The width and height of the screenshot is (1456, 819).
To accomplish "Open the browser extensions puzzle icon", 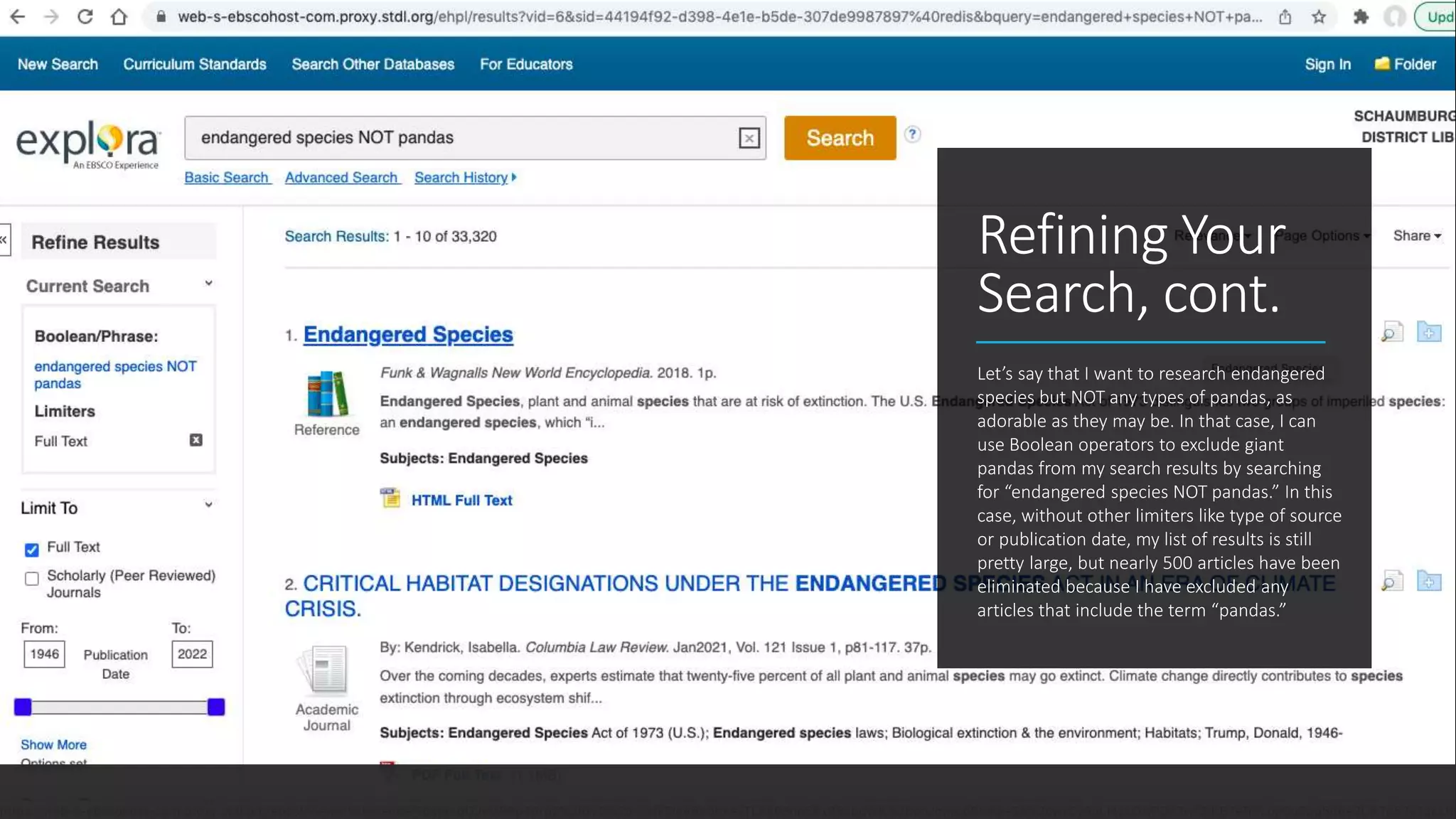I will (1360, 16).
